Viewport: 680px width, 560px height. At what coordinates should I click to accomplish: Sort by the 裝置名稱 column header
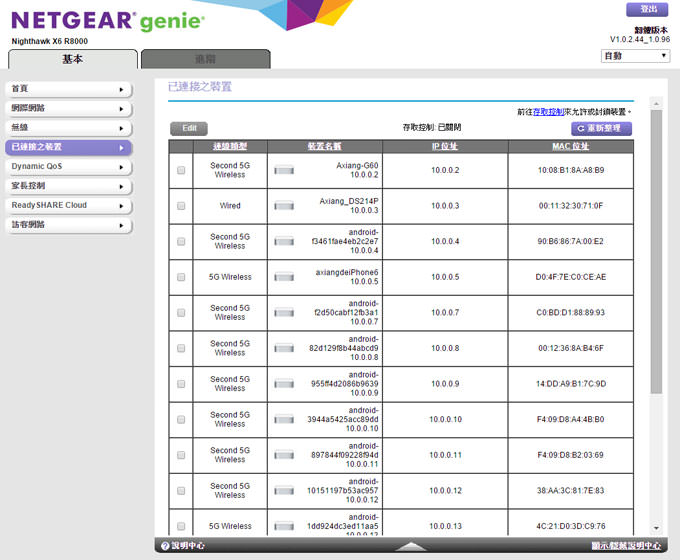(324, 147)
